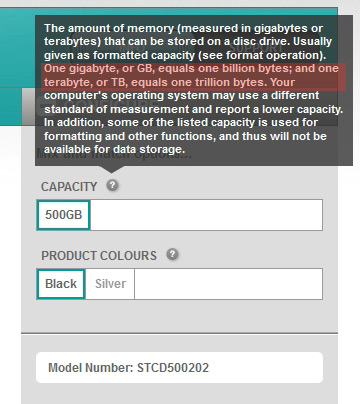Screen dimensions: 360x404
Task: Click the CAPACITY section label
Action: pyautogui.click(x=69, y=187)
